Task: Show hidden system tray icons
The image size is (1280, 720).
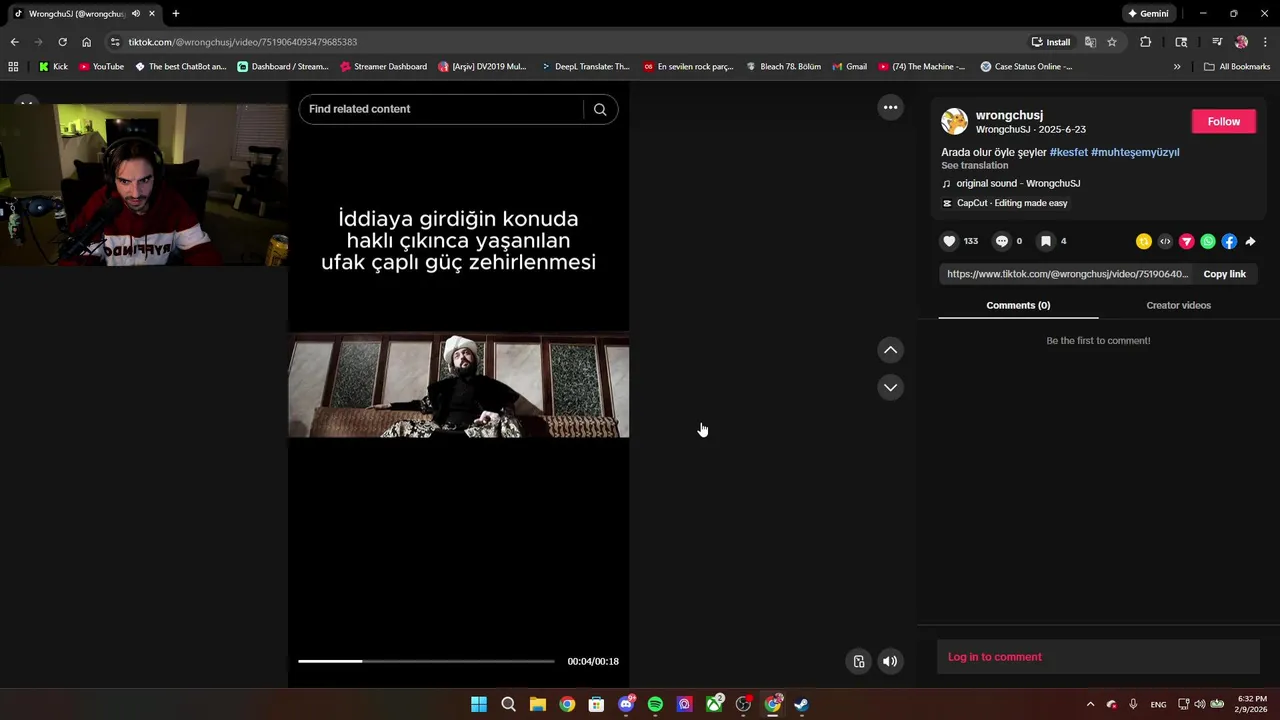Action: coord(1090,704)
